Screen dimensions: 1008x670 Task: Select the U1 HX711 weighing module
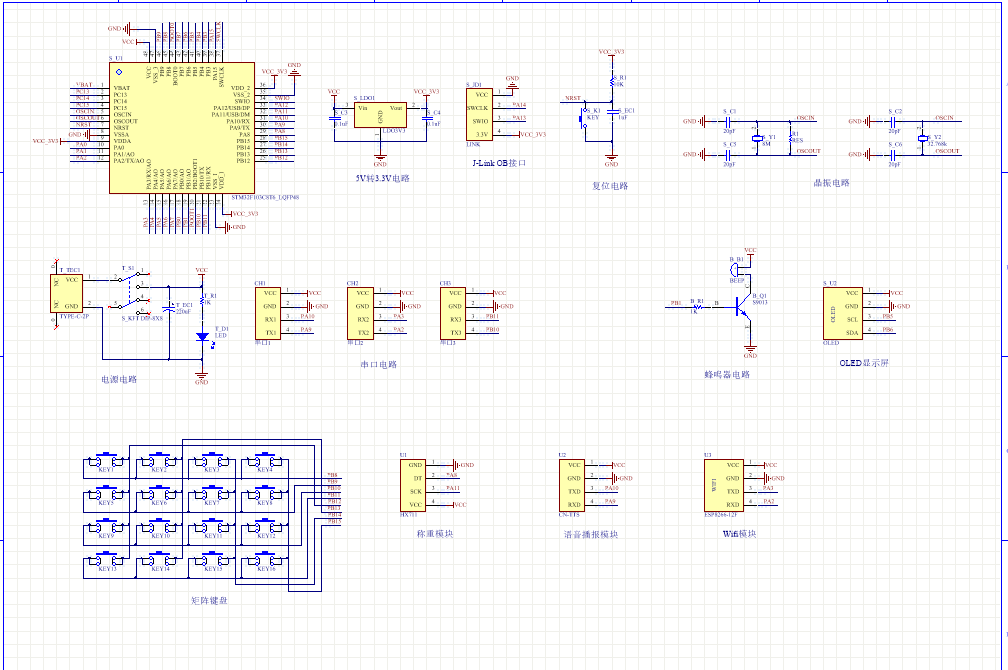(413, 485)
